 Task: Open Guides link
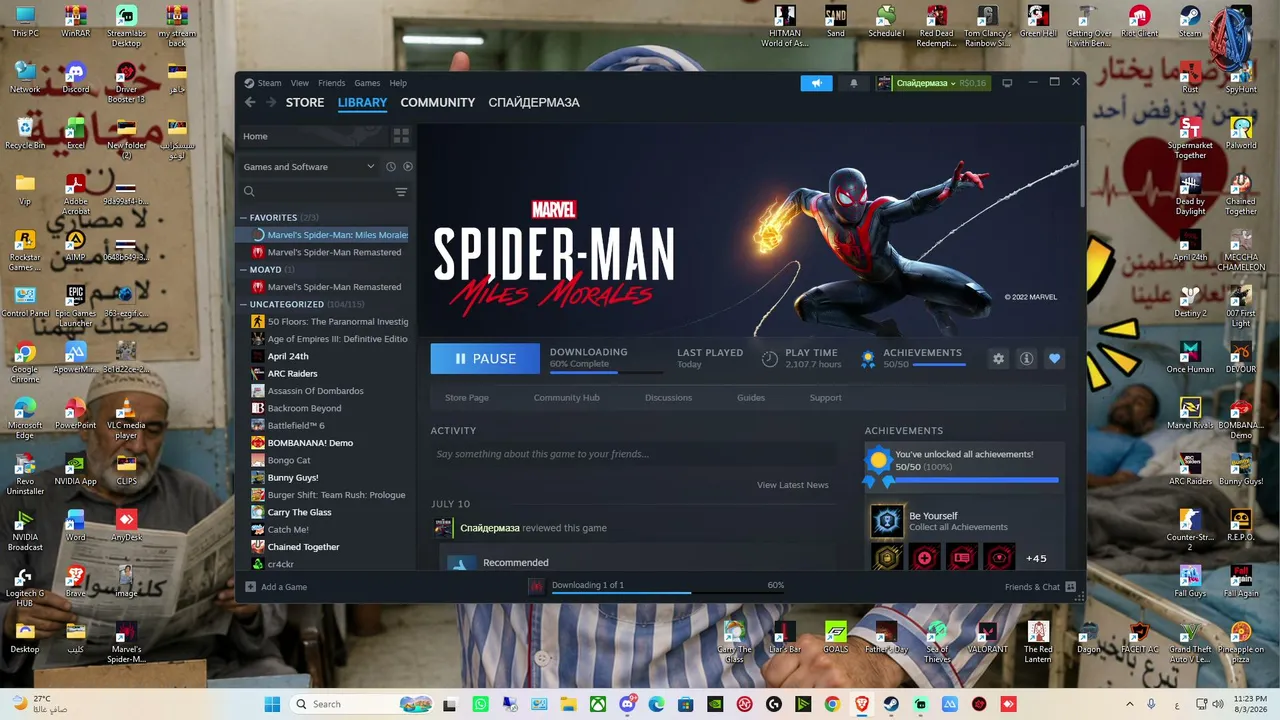pos(751,398)
